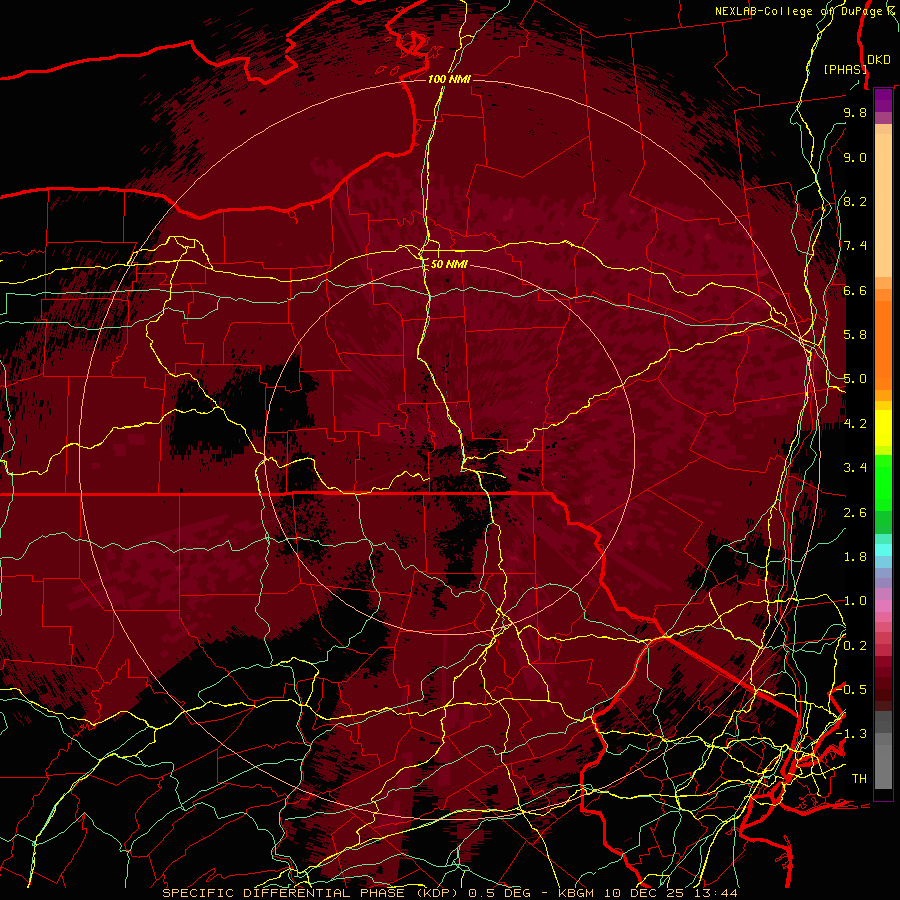The image size is (900, 900).
Task: Click the 3.4 value on the scale
Action: (855, 468)
